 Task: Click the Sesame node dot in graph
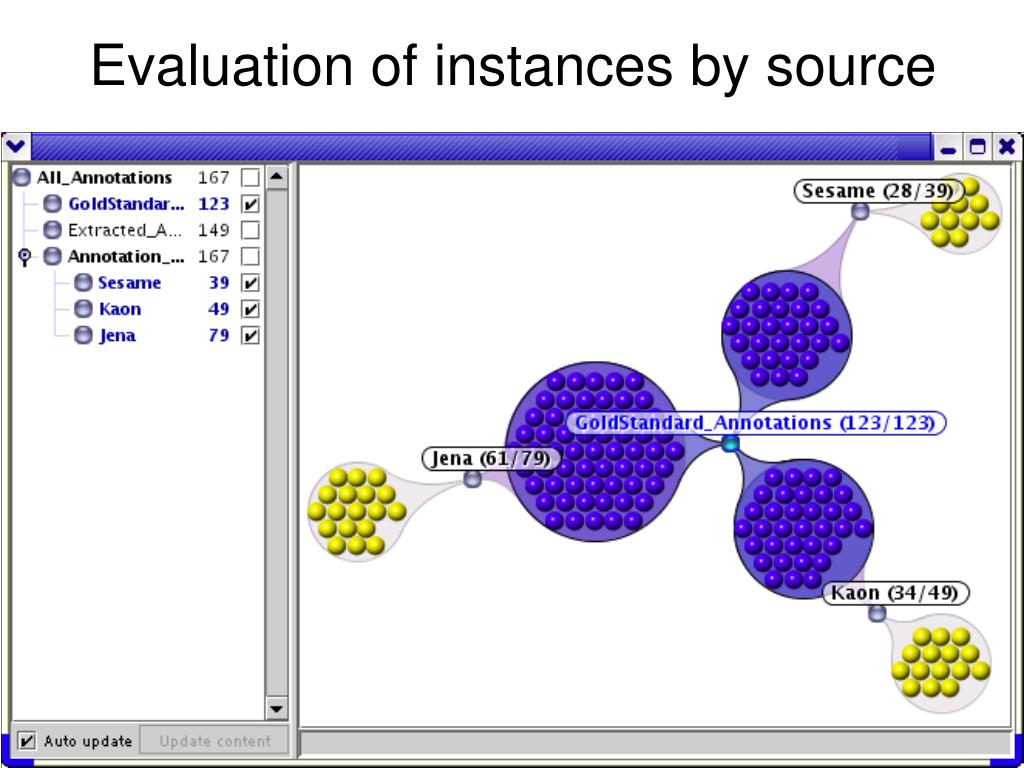860,211
